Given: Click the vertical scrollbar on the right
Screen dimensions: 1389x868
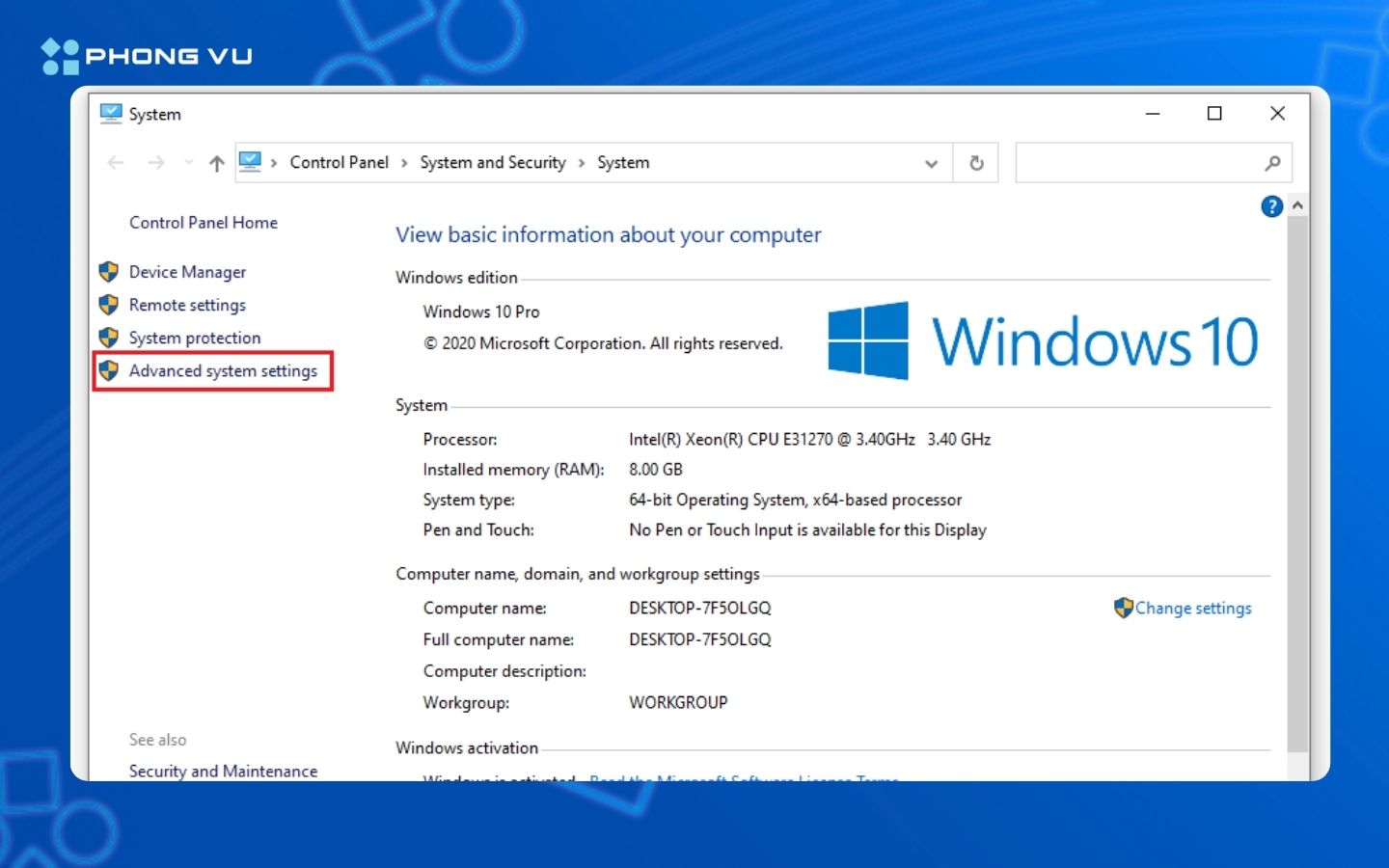Looking at the screenshot, I should pos(1297,482).
